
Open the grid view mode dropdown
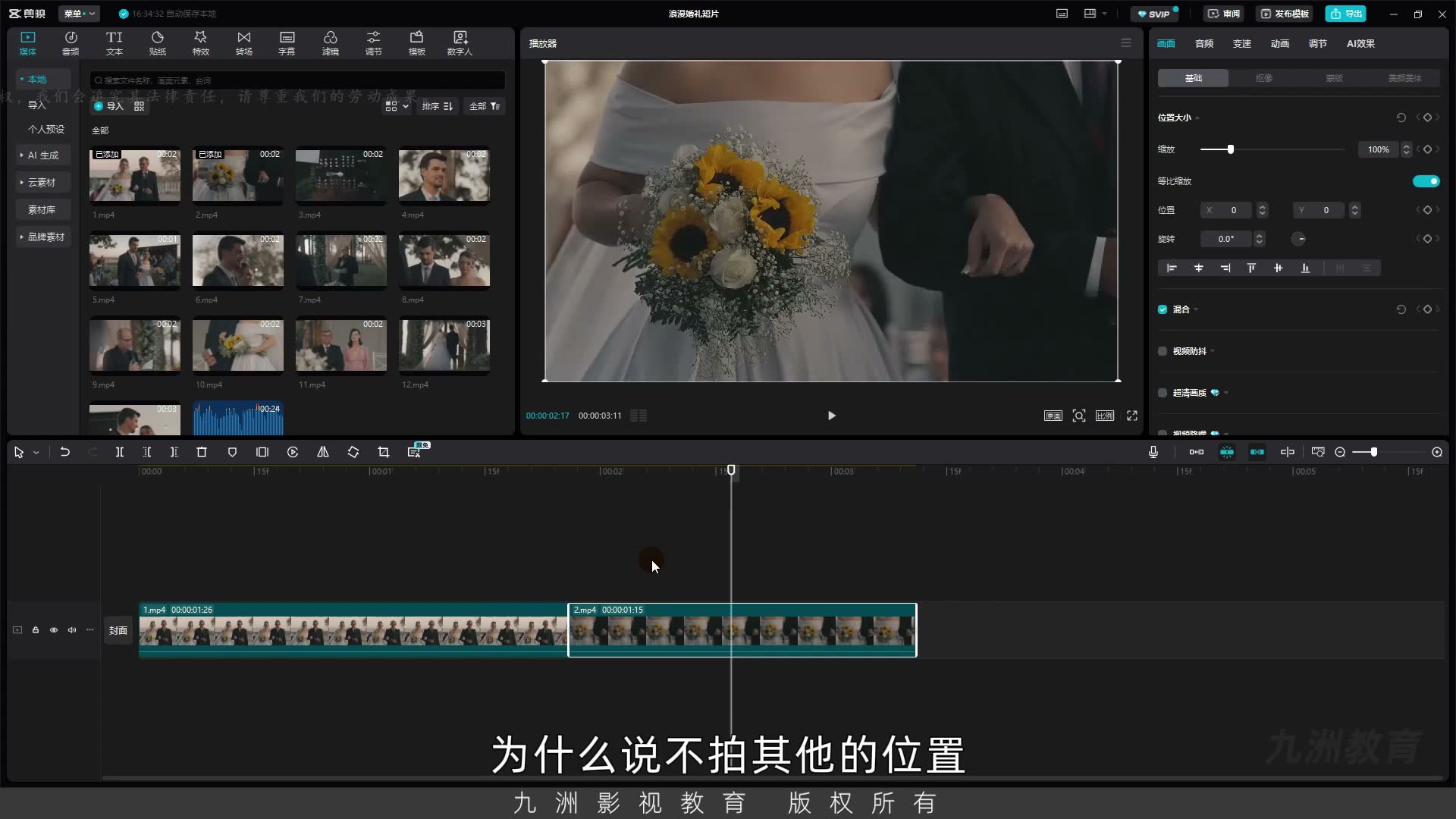(397, 106)
